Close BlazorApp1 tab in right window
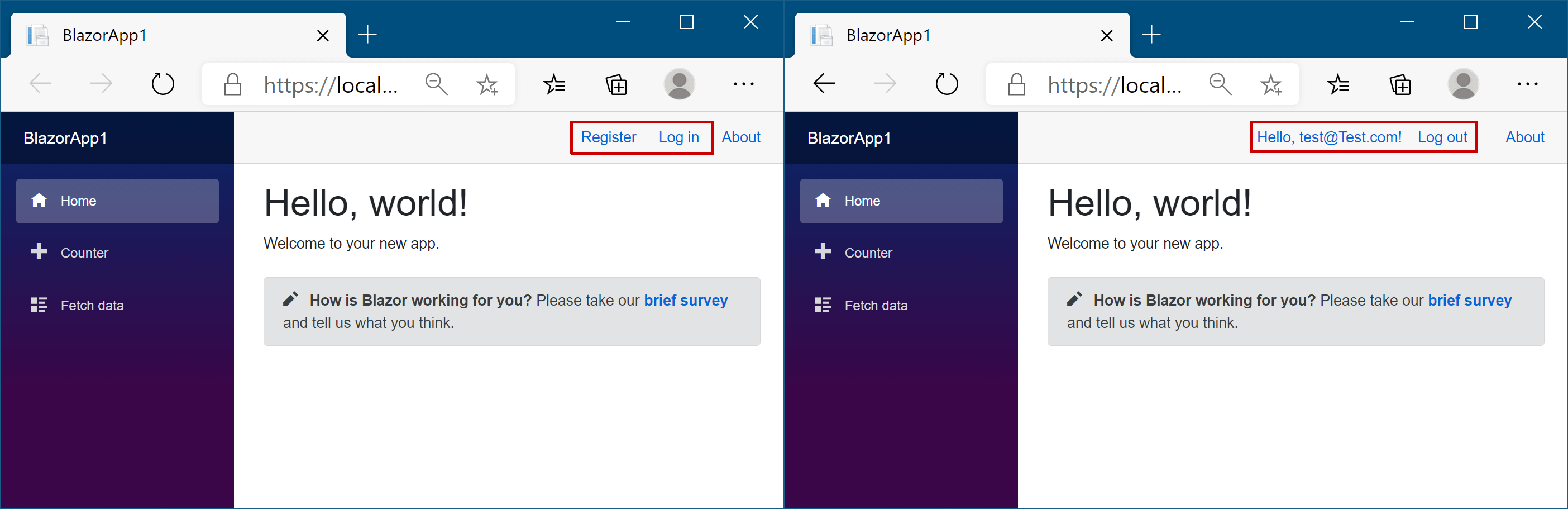This screenshot has height=509, width=1568. tap(1107, 36)
